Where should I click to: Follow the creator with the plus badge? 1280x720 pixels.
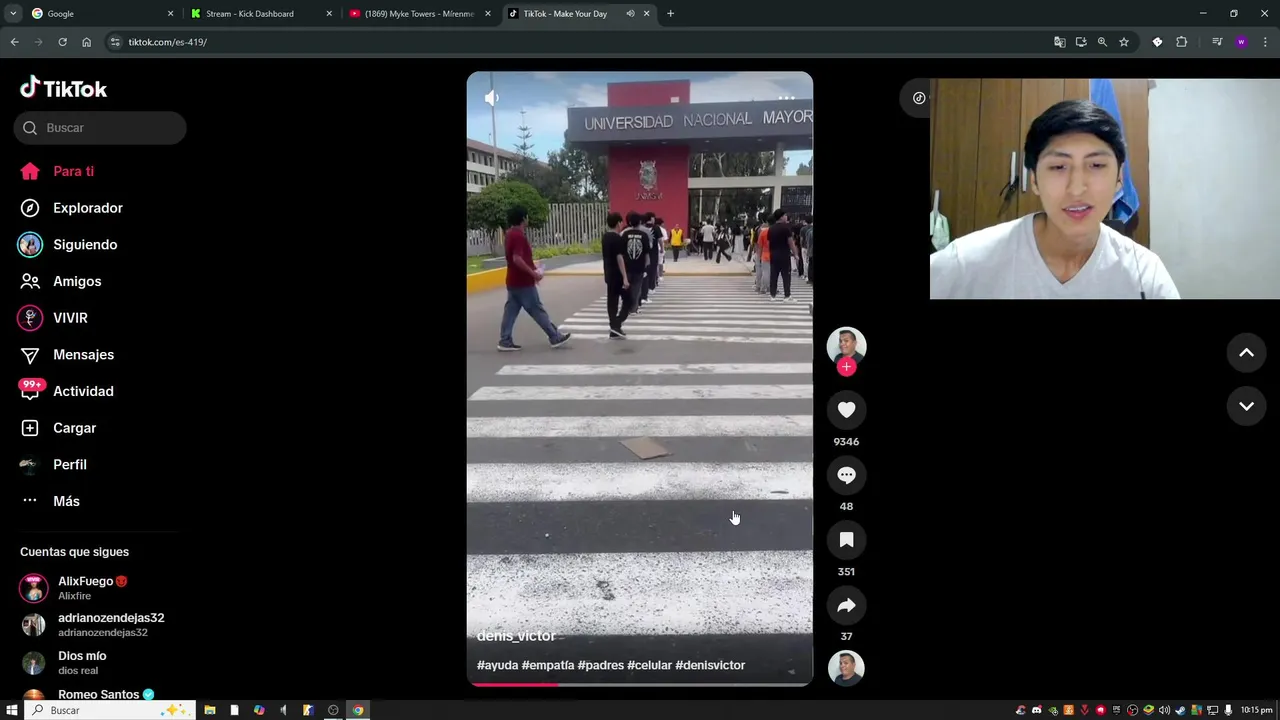tap(846, 367)
